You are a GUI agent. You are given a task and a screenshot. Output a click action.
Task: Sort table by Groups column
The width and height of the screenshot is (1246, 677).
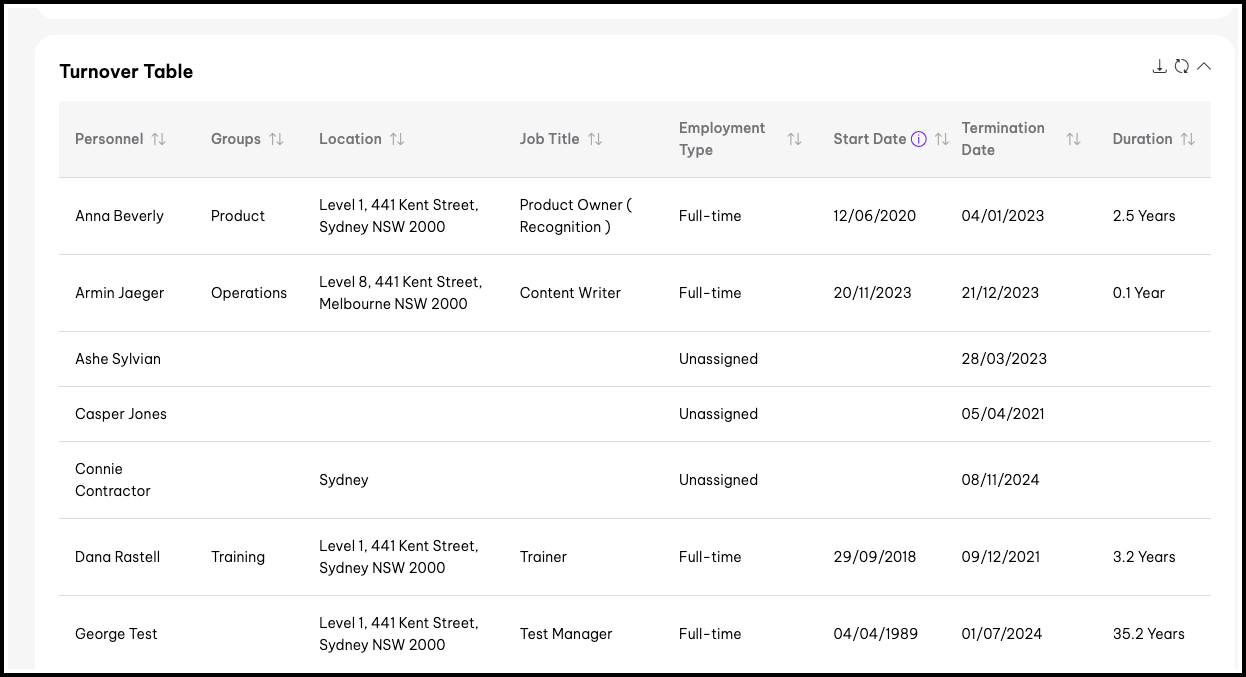pyautogui.click(x=276, y=139)
